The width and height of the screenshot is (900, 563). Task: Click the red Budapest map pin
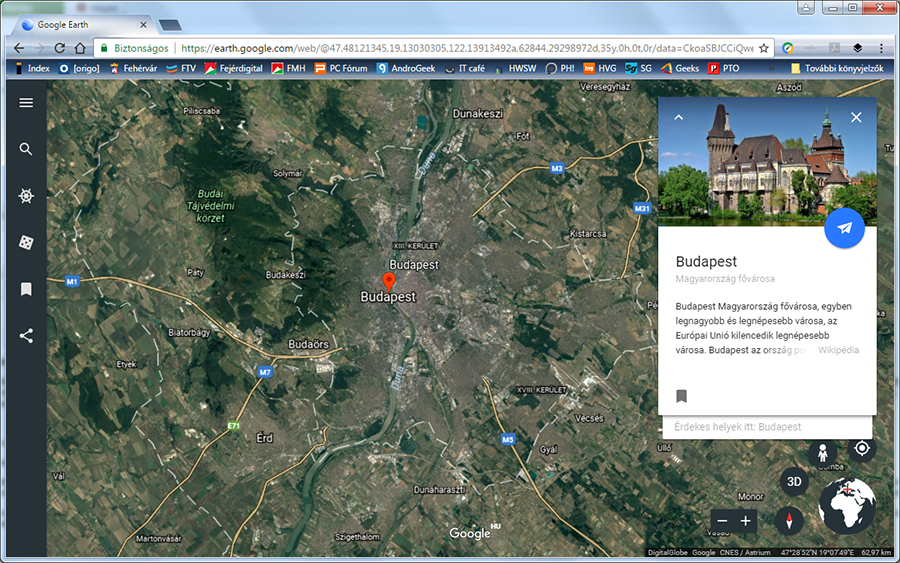click(389, 281)
